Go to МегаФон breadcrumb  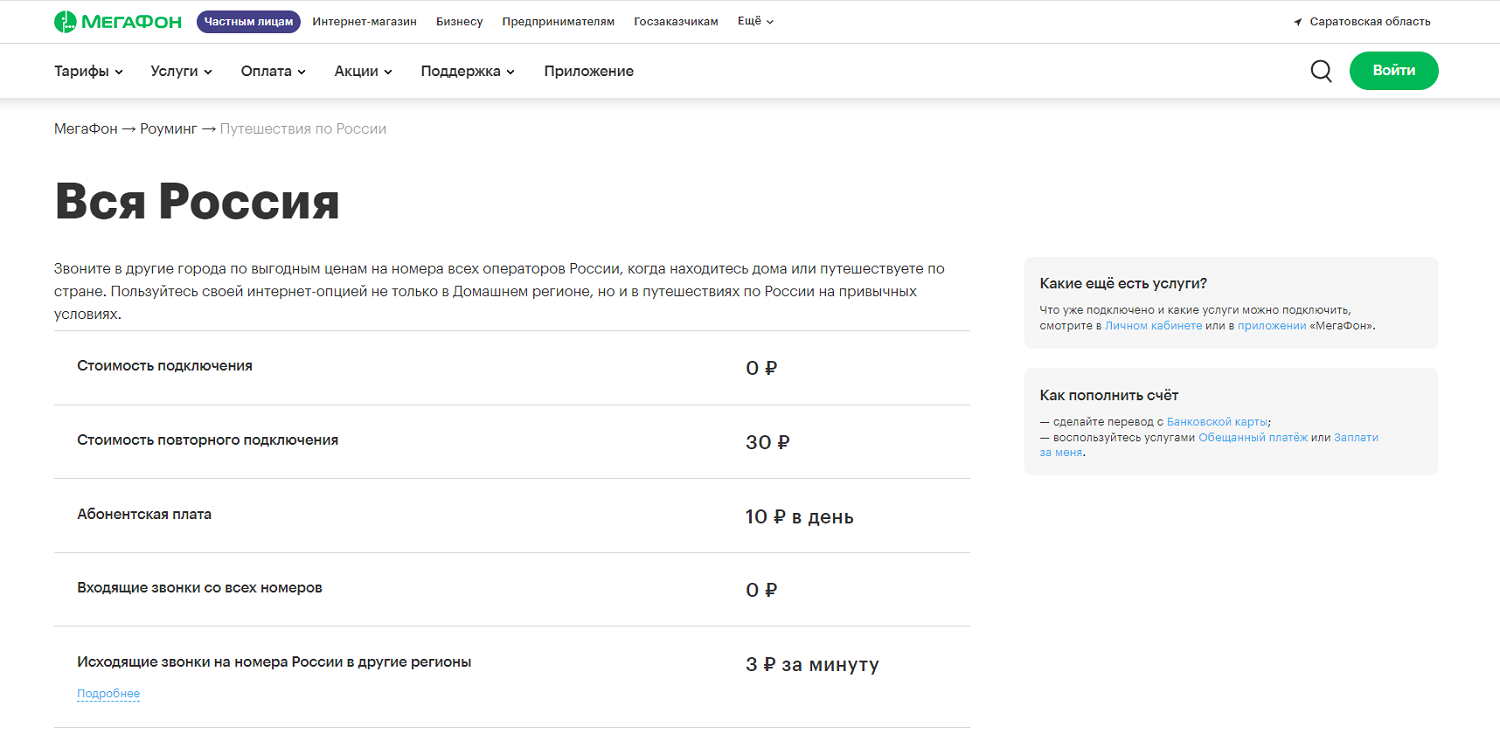coord(86,129)
